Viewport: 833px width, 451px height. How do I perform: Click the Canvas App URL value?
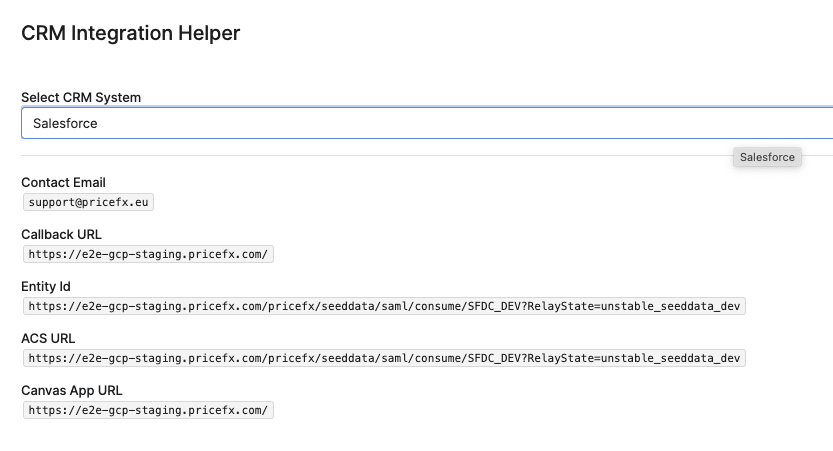point(148,411)
